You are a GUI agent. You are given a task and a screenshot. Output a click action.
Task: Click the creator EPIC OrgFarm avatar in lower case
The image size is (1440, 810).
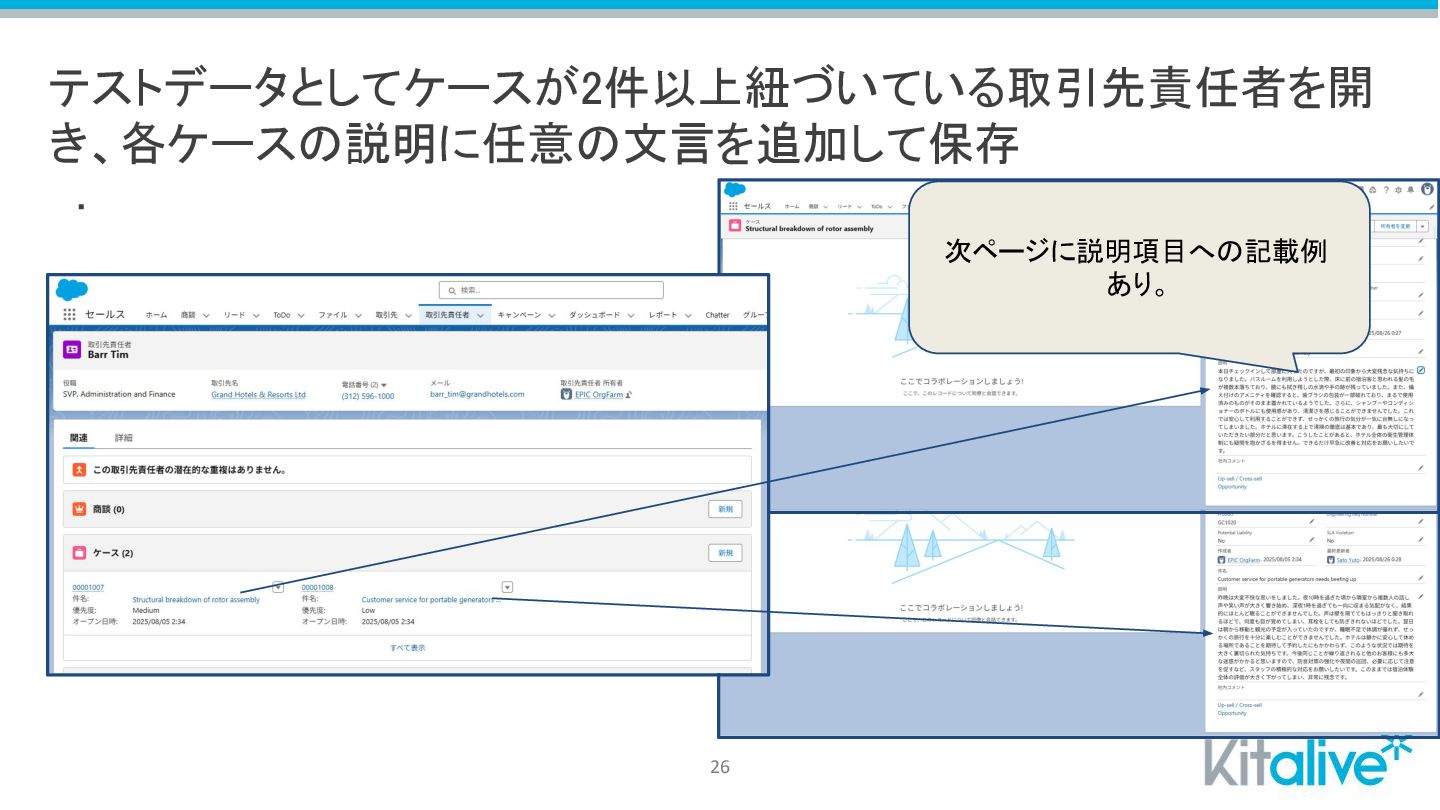pos(1222,559)
